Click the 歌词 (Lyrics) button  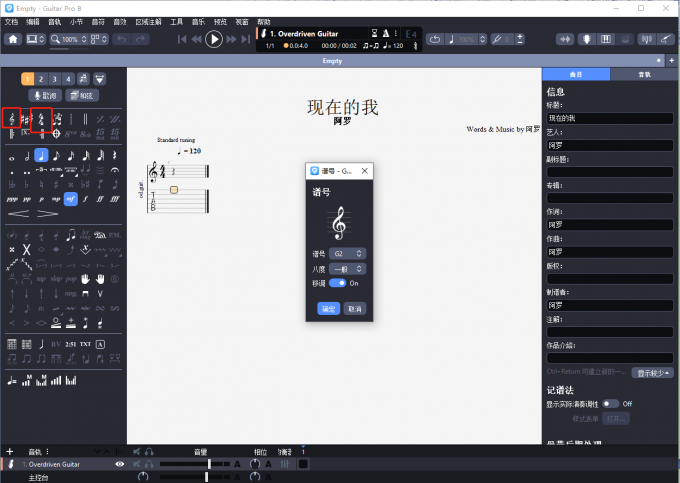point(46,95)
